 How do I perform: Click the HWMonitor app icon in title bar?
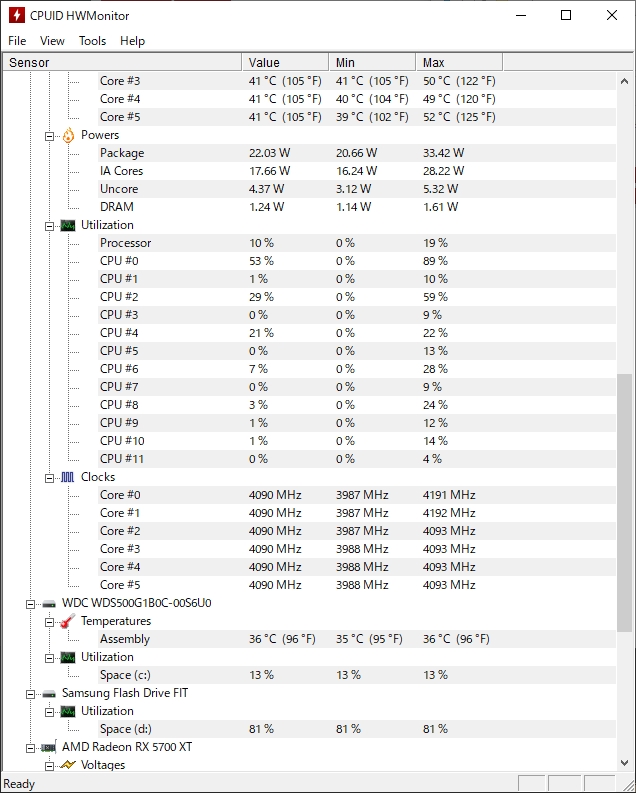tap(17, 16)
